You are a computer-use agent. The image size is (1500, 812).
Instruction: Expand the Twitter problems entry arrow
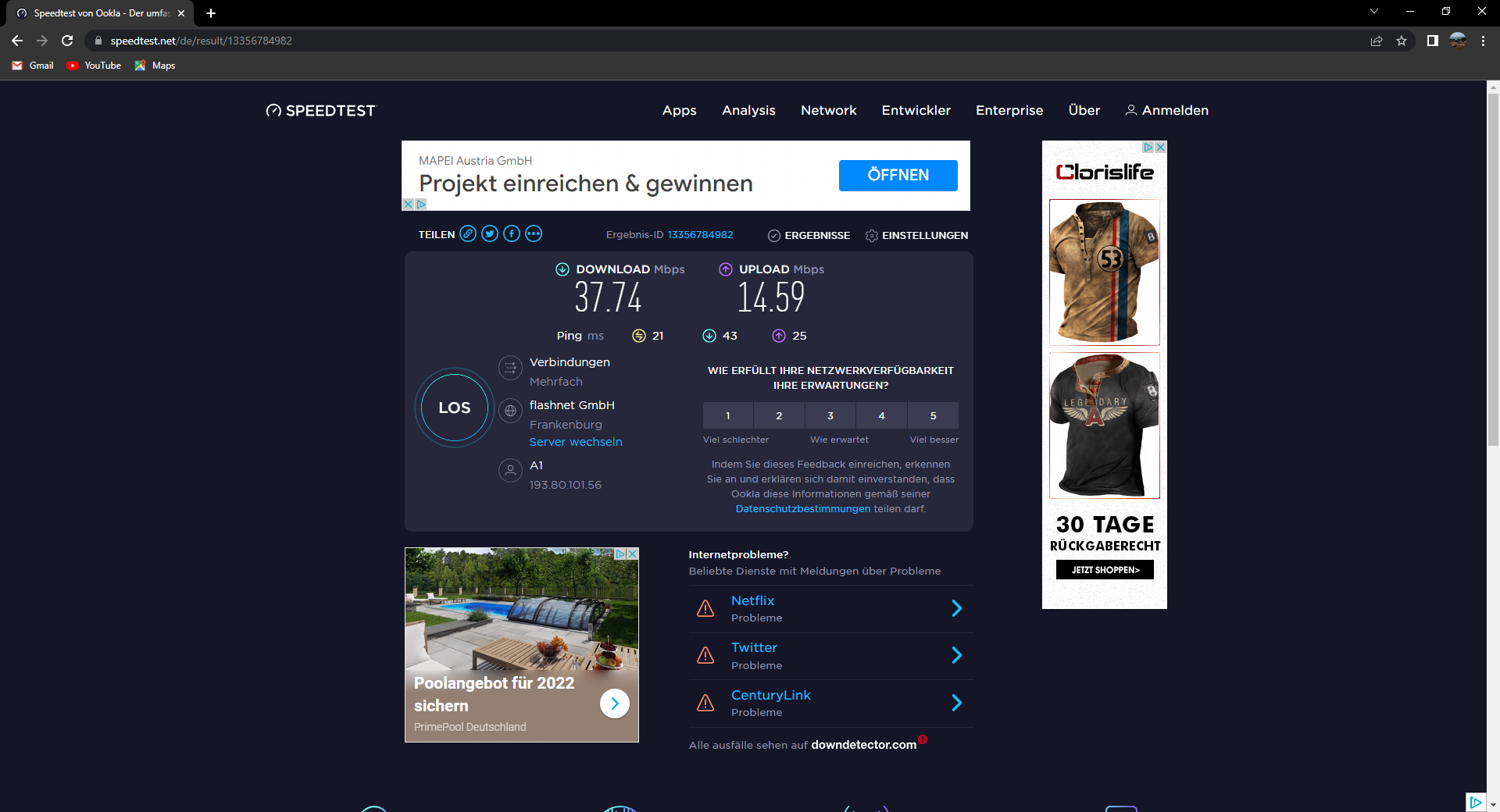click(x=957, y=655)
